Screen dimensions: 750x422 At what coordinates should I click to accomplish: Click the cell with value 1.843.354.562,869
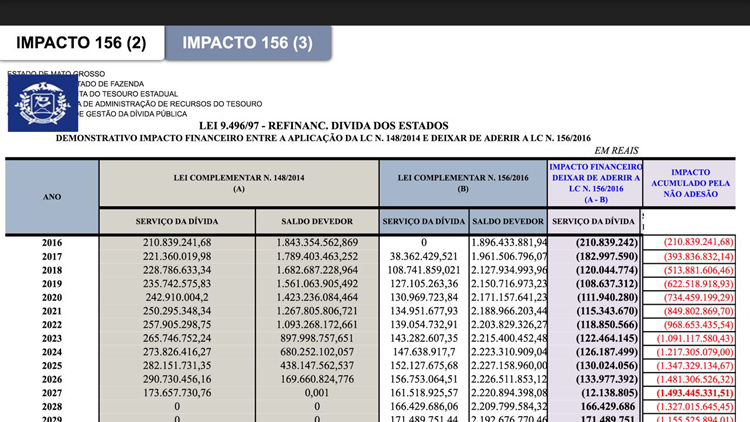pyautogui.click(x=317, y=242)
